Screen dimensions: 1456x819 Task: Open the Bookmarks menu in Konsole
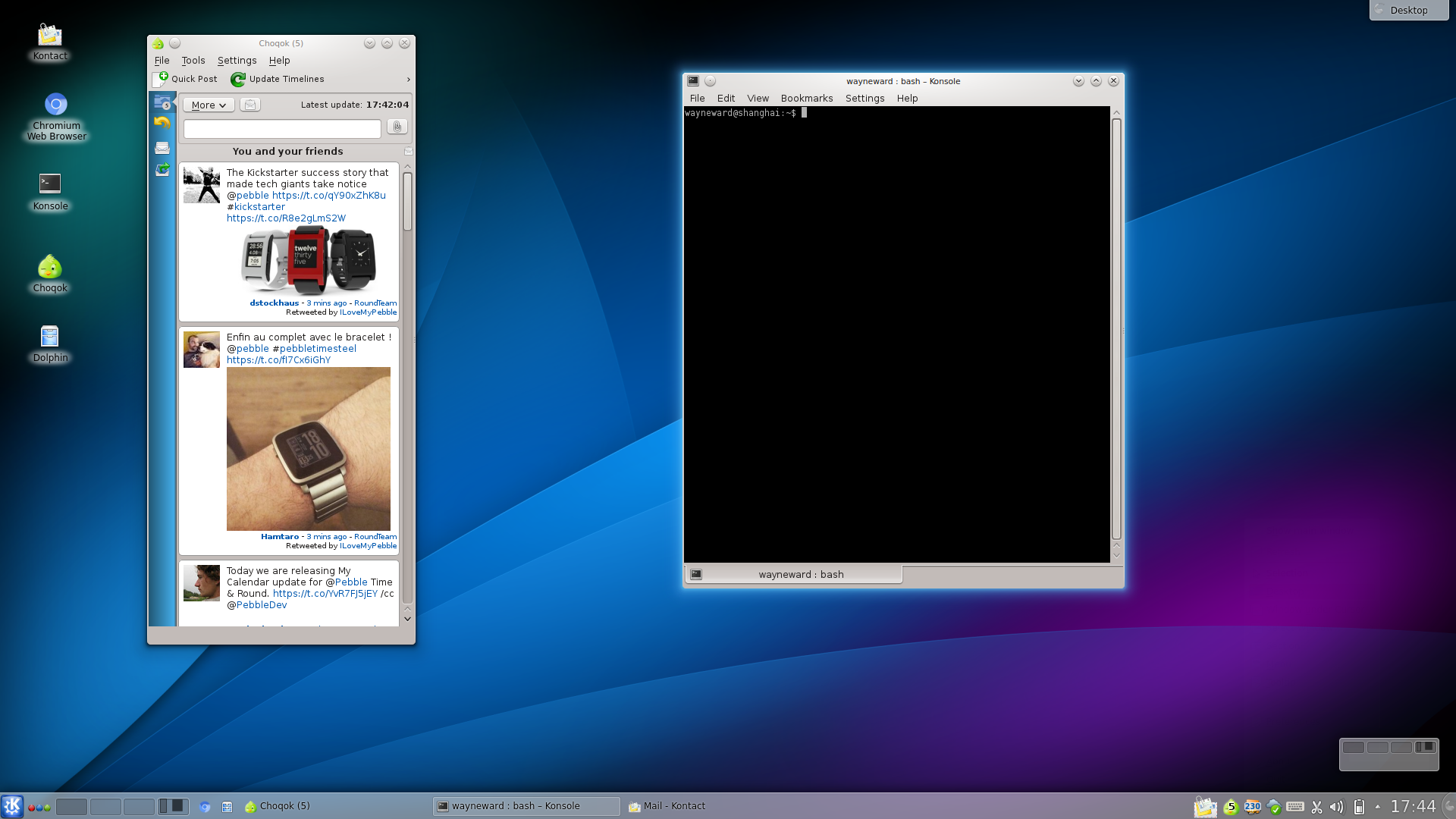(806, 98)
